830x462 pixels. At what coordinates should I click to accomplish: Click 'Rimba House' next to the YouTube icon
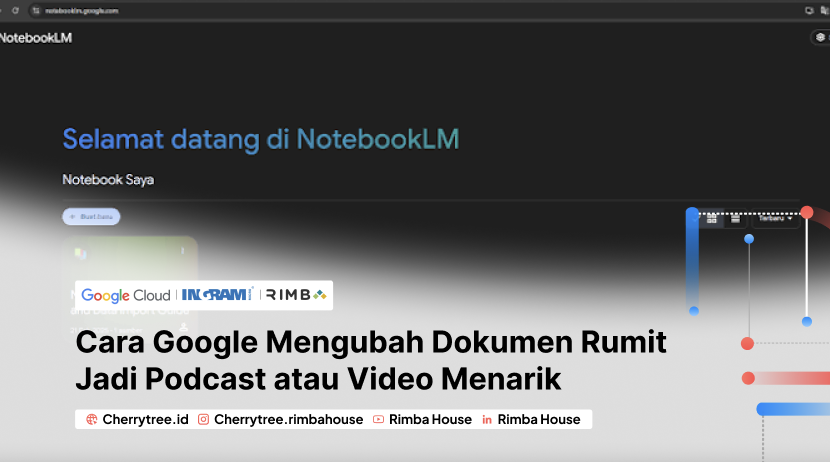[430, 420]
